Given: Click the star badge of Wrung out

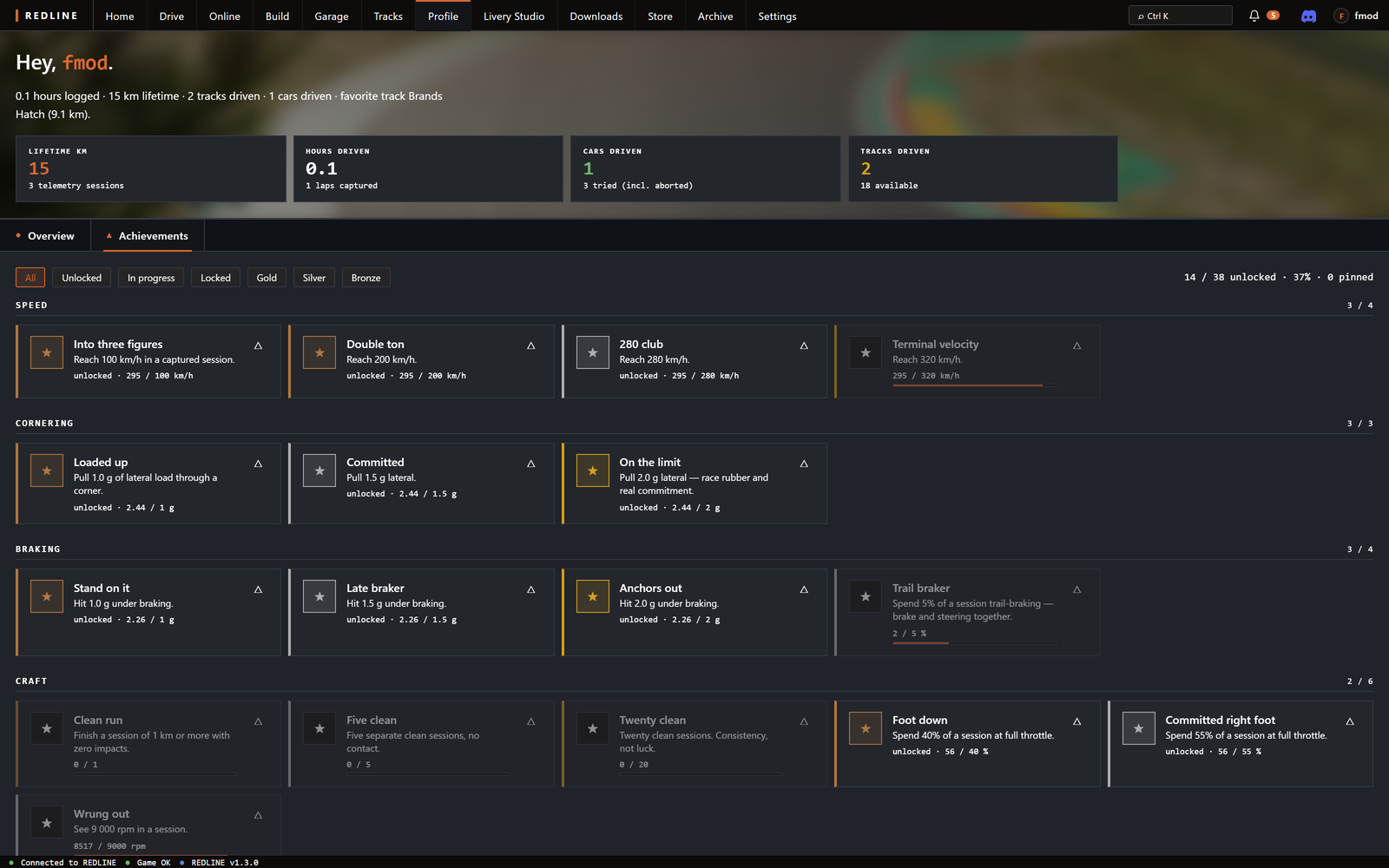Looking at the screenshot, I should click(47, 822).
